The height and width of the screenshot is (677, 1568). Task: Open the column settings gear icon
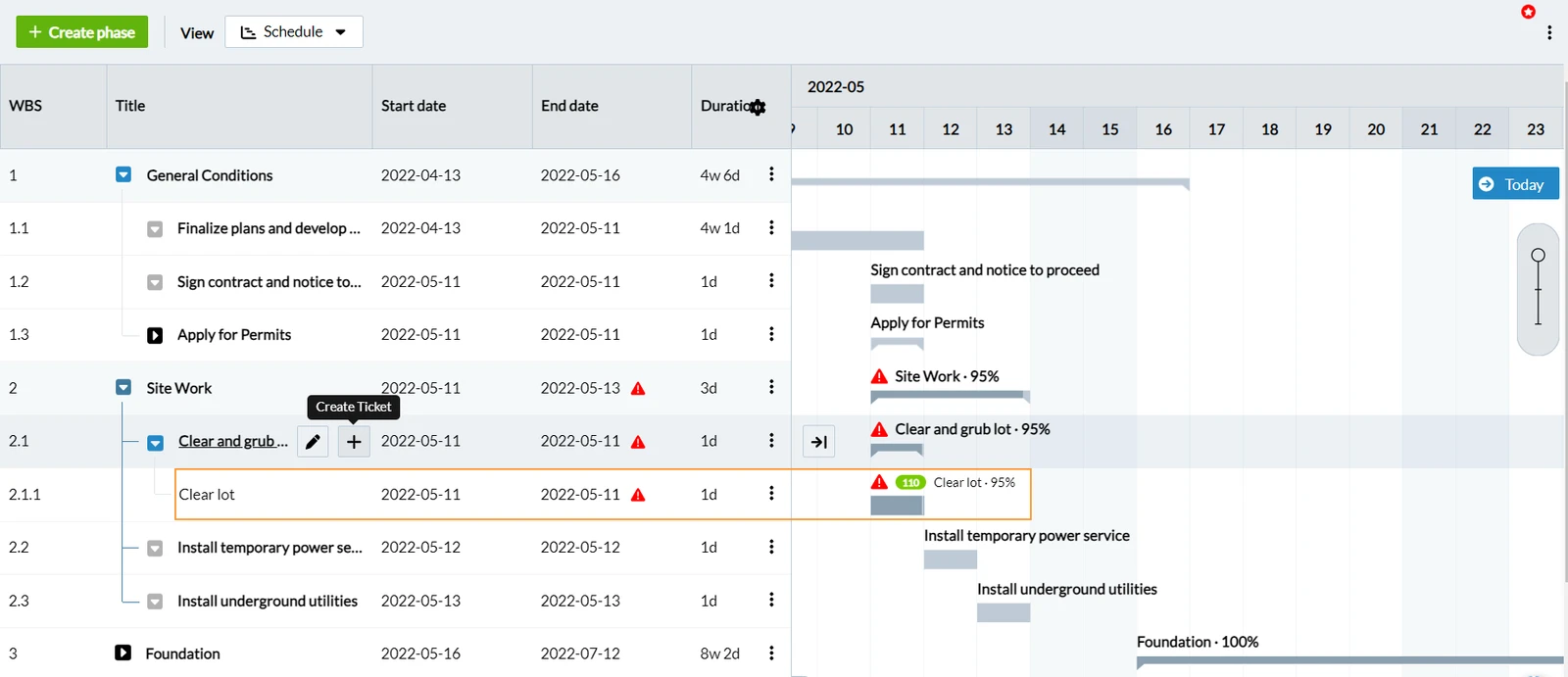click(758, 107)
